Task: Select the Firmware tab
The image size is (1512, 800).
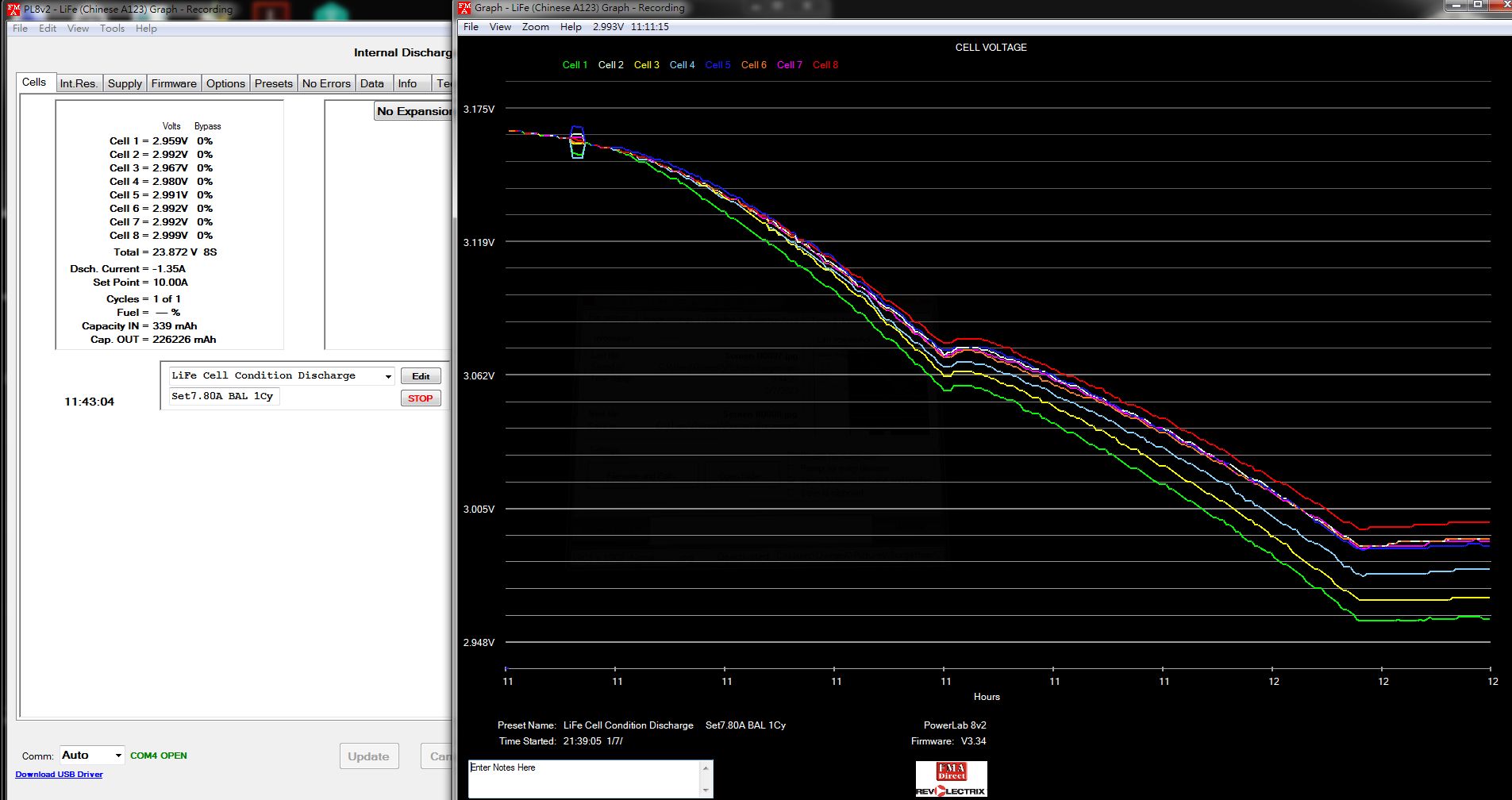Action: tap(174, 83)
